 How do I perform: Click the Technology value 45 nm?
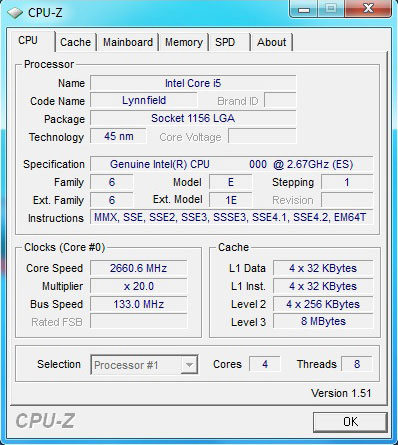(118, 136)
